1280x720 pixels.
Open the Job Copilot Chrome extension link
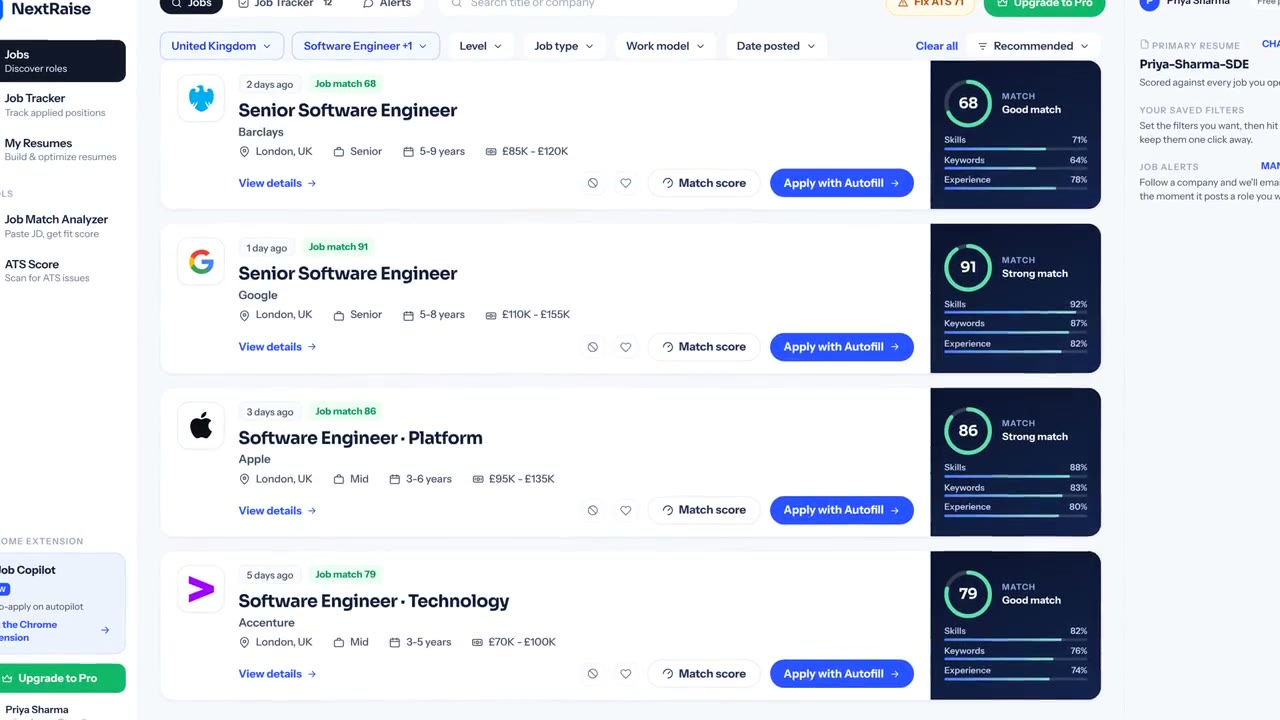click(55, 631)
